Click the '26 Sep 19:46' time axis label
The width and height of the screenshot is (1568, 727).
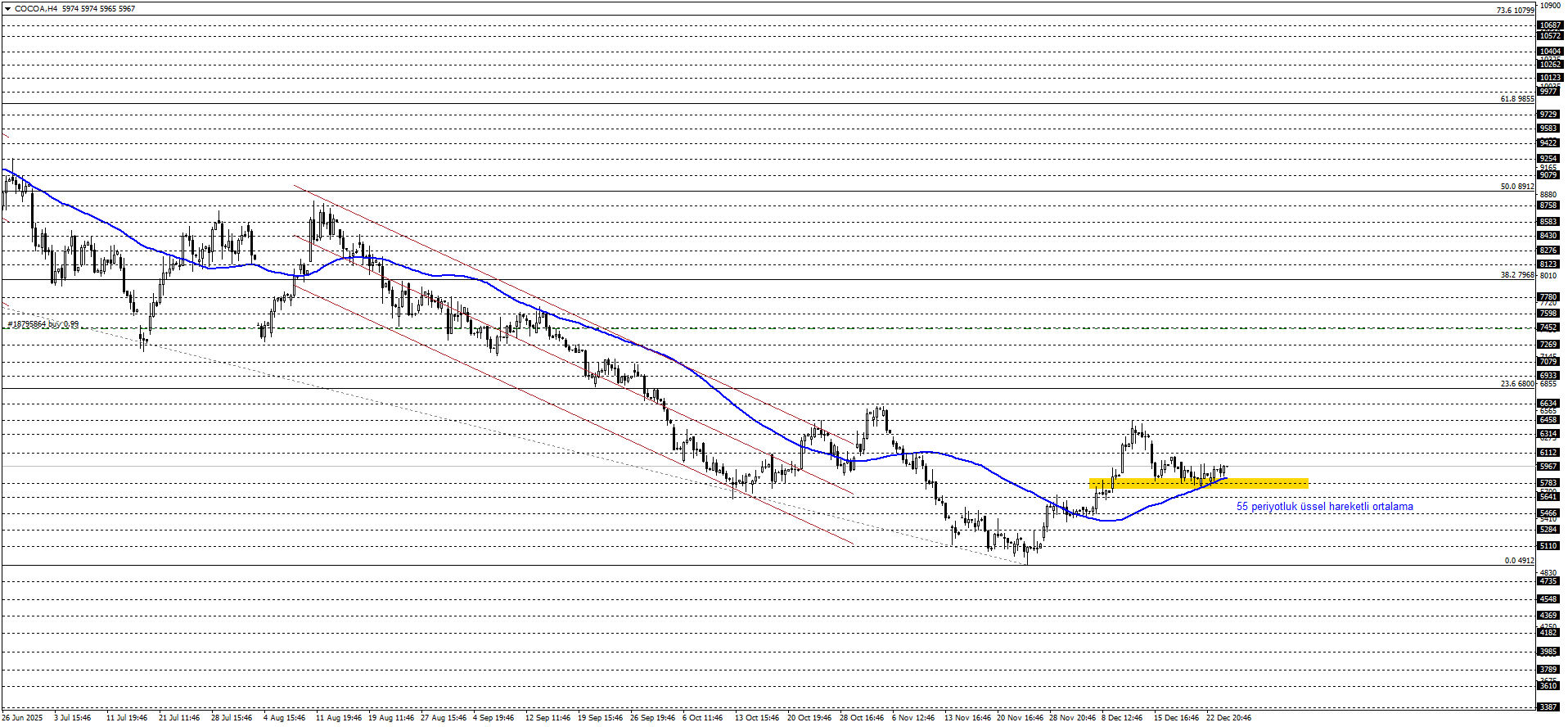[652, 718]
